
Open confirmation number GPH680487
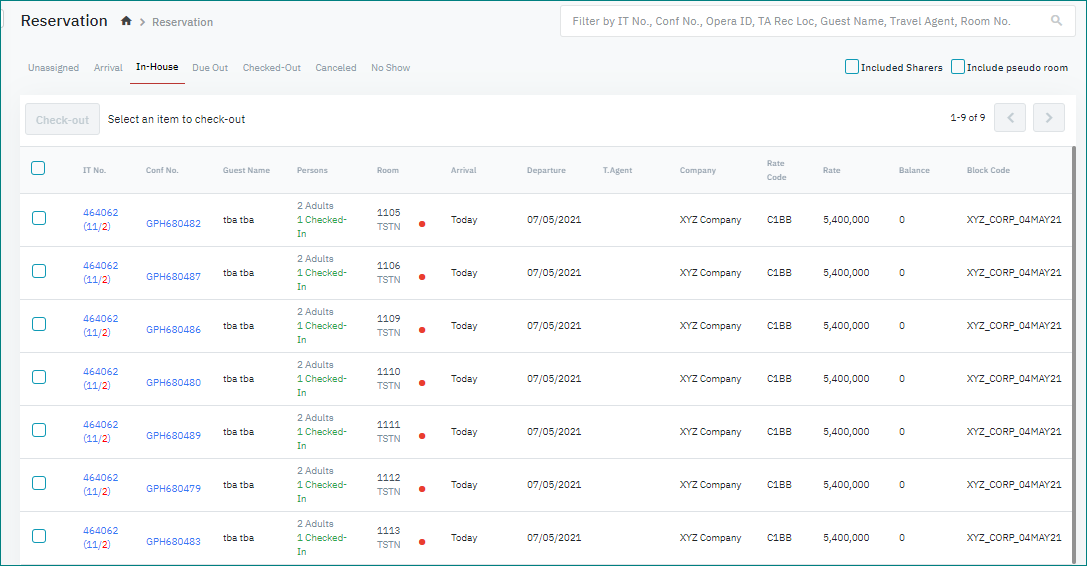click(x=173, y=277)
